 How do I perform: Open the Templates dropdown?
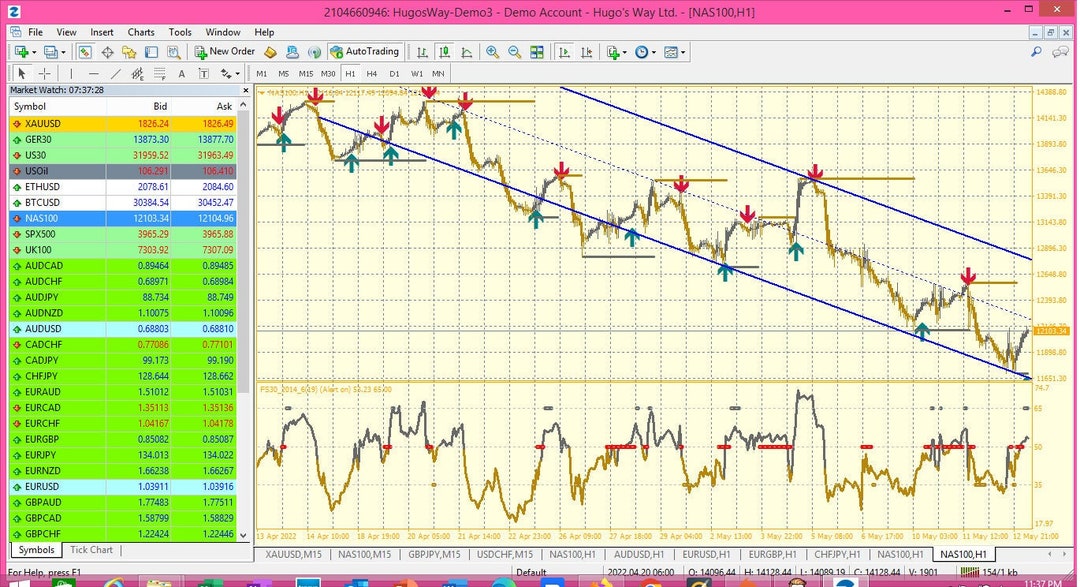pos(682,51)
